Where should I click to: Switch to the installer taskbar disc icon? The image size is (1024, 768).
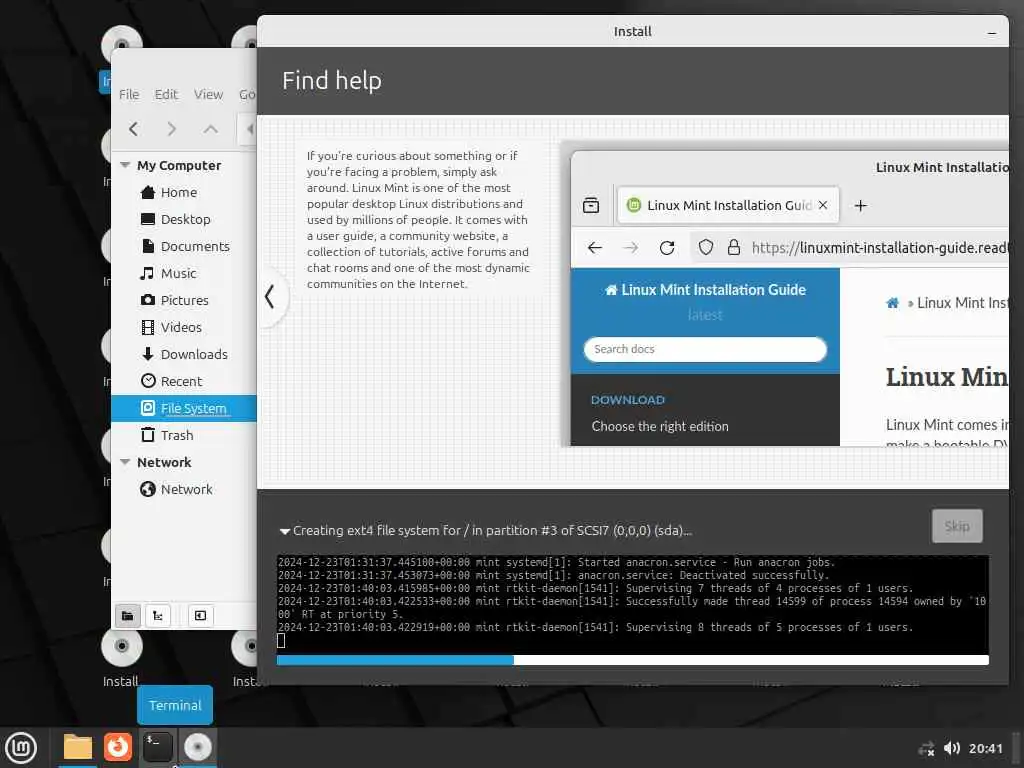tap(197, 747)
